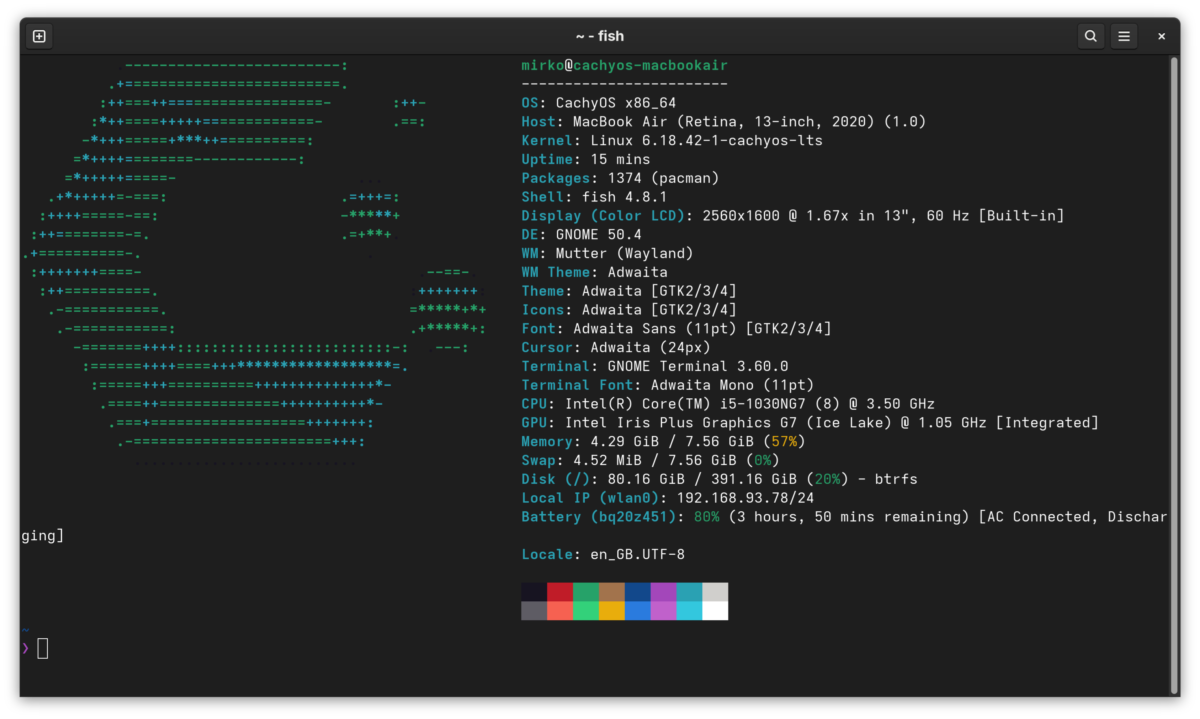Click the dark red color swatch
The height and width of the screenshot is (719, 1200).
click(x=560, y=592)
